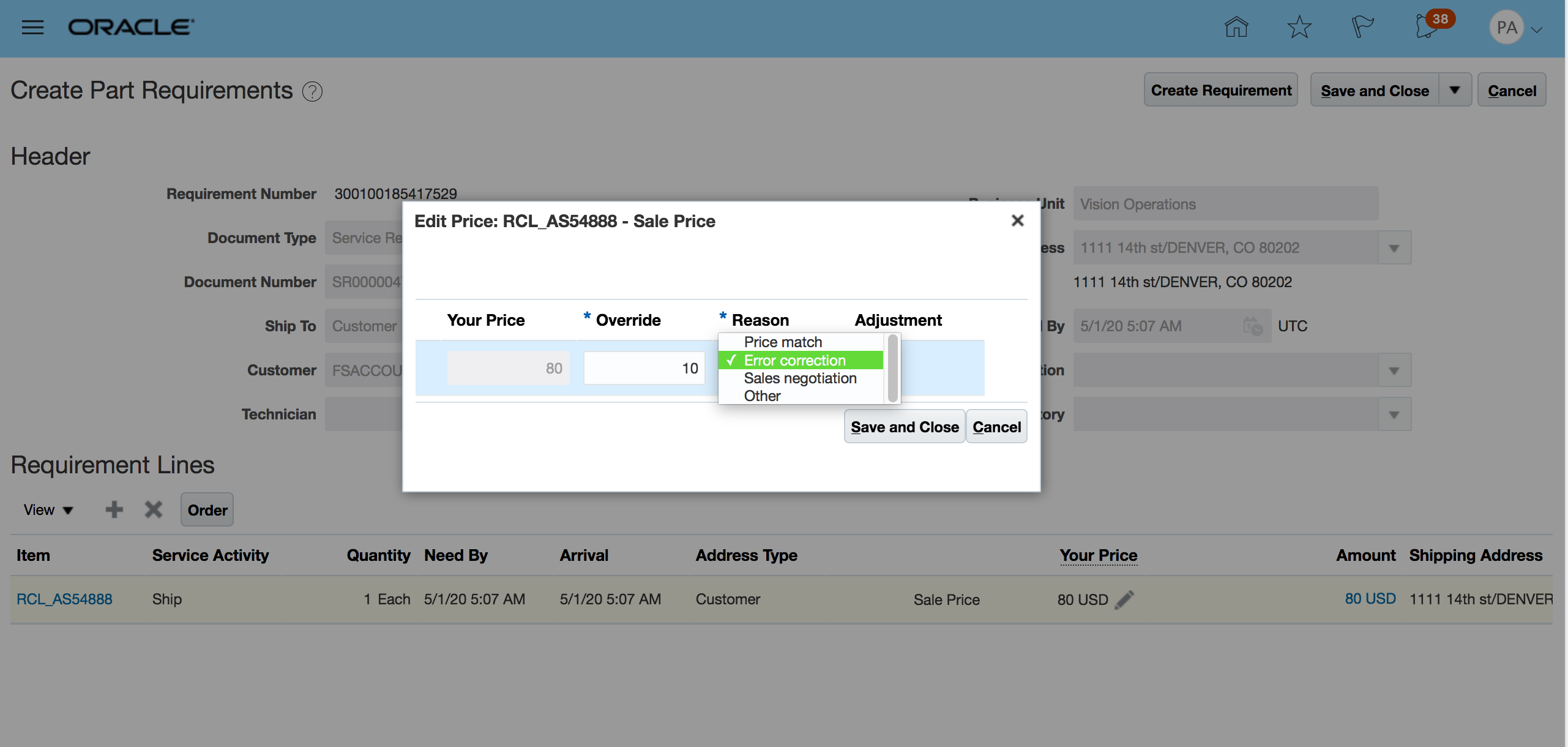The image size is (1568, 747).
Task: Open the Favorites star icon
Action: [1299, 27]
